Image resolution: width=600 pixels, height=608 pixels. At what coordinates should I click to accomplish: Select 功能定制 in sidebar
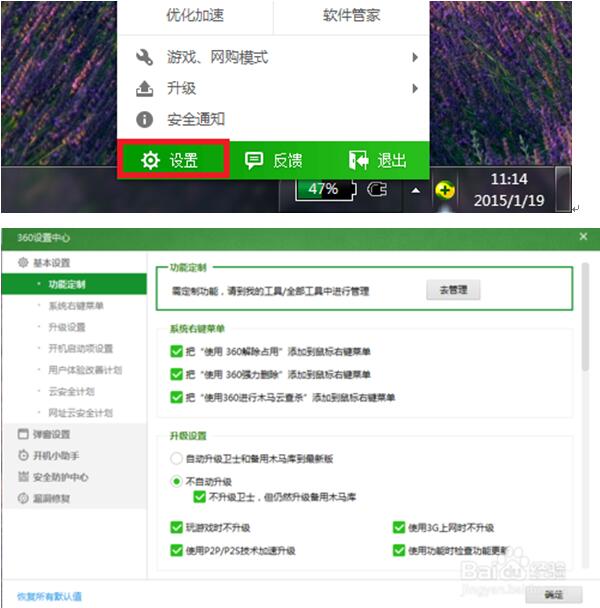pyautogui.click(x=74, y=284)
